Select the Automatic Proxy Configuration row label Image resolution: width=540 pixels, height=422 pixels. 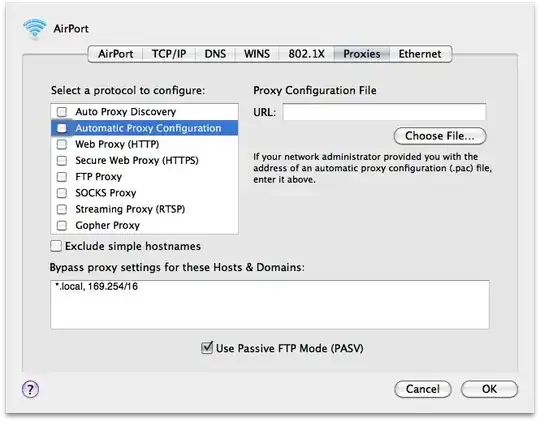[x=148, y=128]
